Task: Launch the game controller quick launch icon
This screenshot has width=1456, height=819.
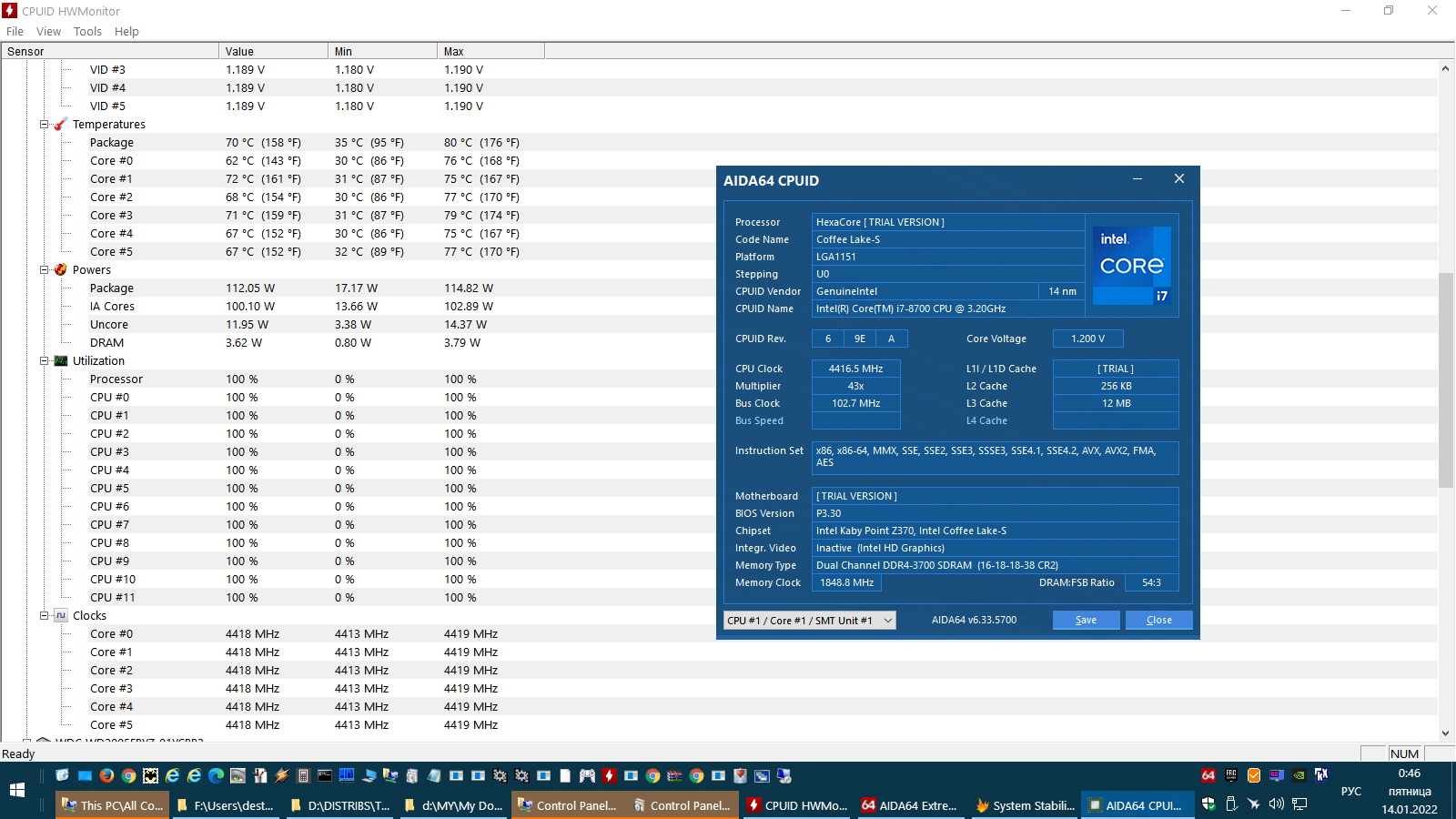Action: click(x=587, y=776)
